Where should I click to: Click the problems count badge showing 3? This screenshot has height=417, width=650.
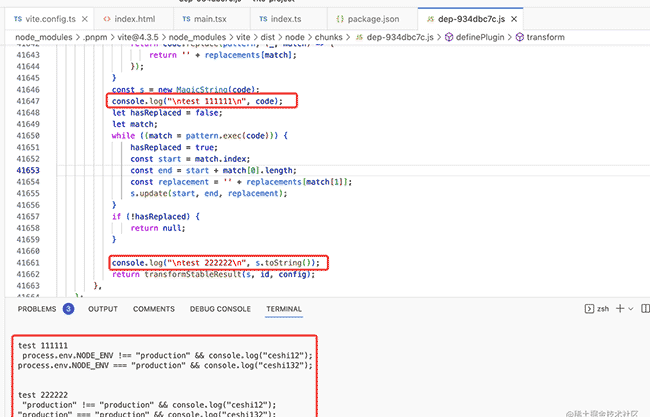point(68,309)
